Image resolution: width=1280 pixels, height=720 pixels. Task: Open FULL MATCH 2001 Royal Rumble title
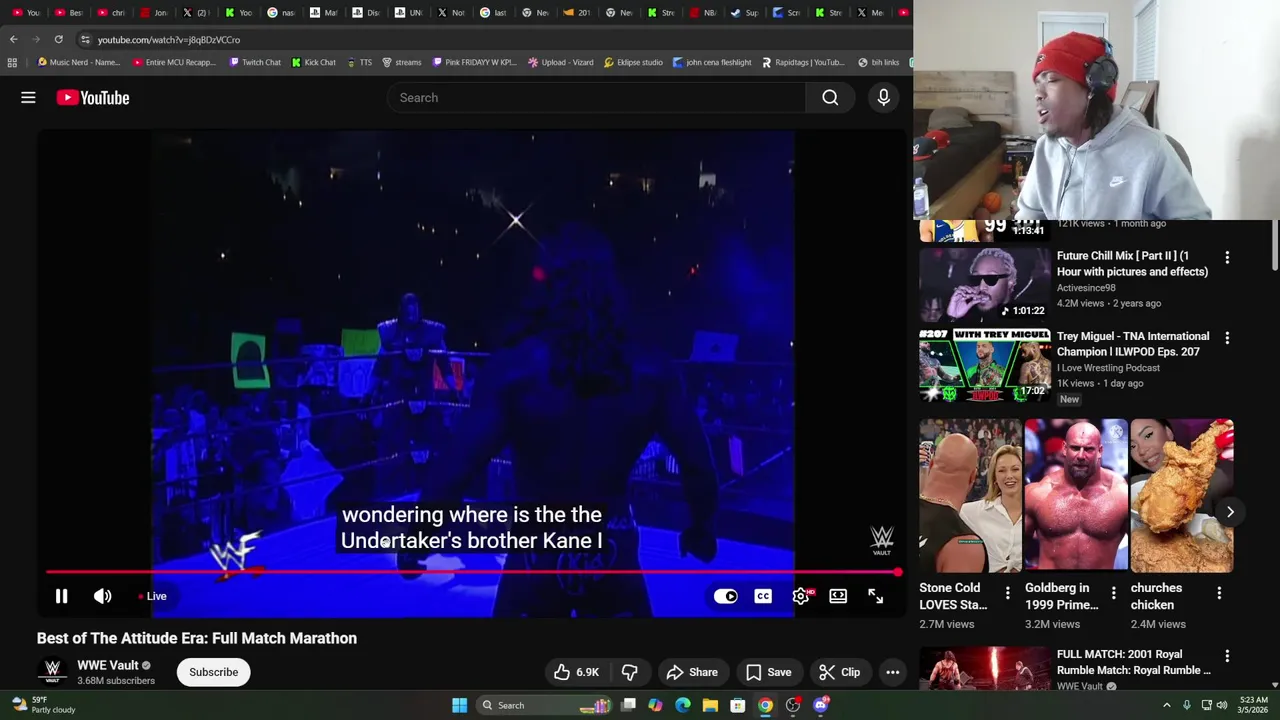pyautogui.click(x=1133, y=662)
